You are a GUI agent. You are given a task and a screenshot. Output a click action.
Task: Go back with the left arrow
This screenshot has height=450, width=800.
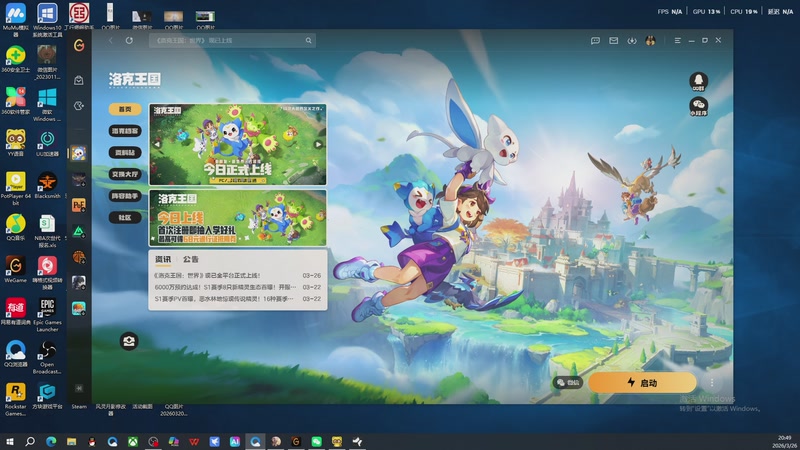tap(110, 40)
